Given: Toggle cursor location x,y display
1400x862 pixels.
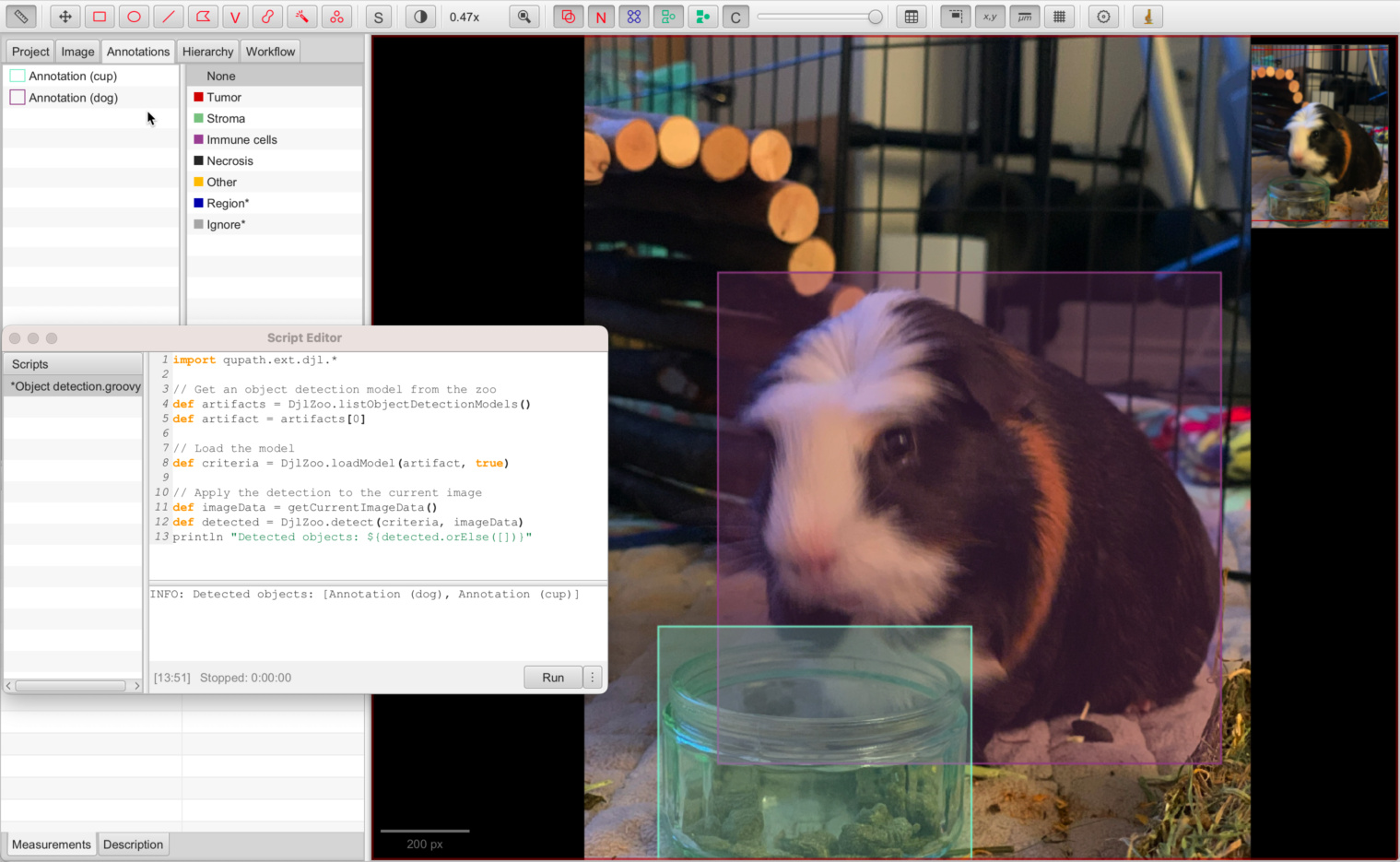Looking at the screenshot, I should (990, 17).
